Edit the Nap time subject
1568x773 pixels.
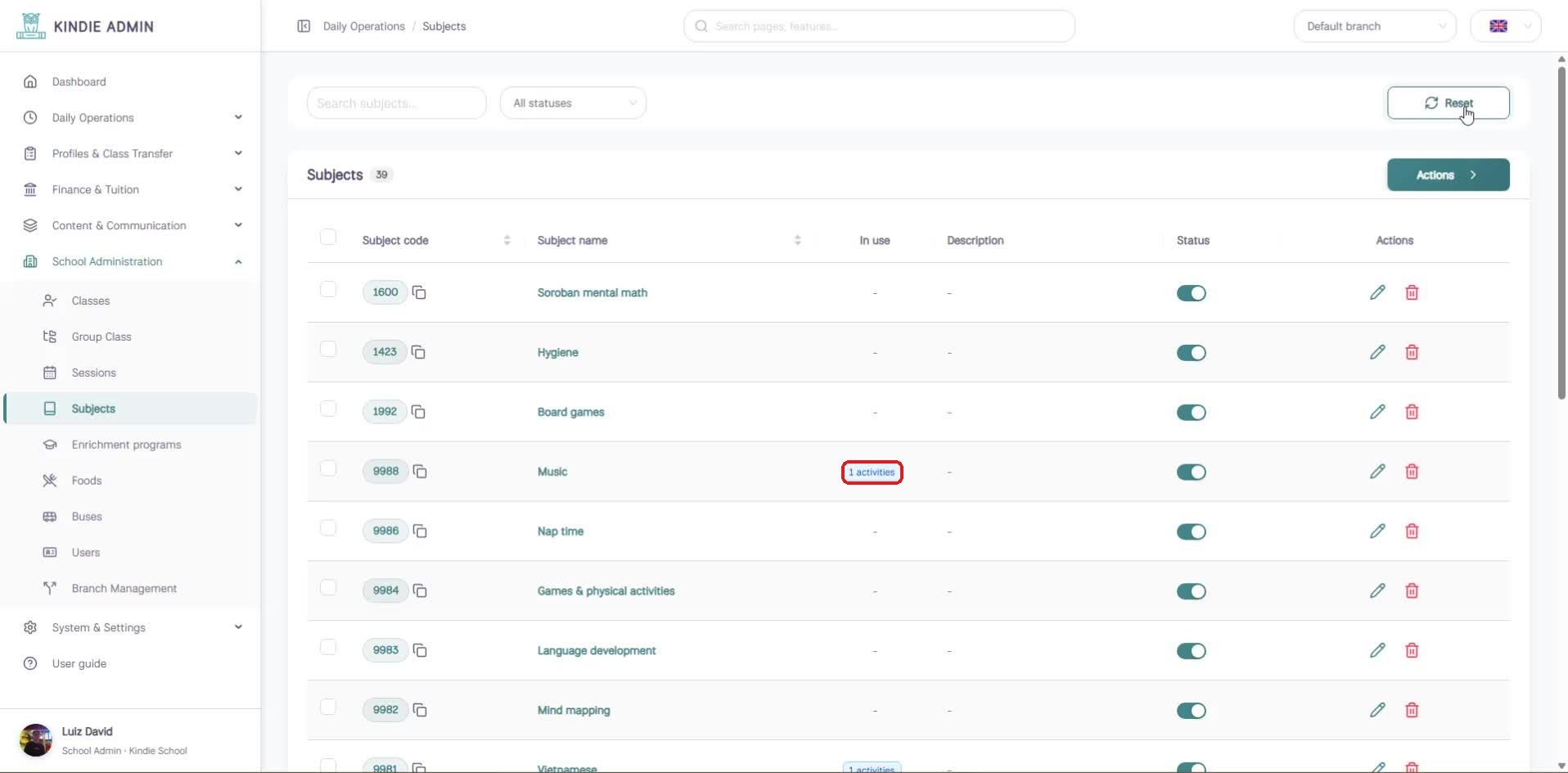[1377, 531]
